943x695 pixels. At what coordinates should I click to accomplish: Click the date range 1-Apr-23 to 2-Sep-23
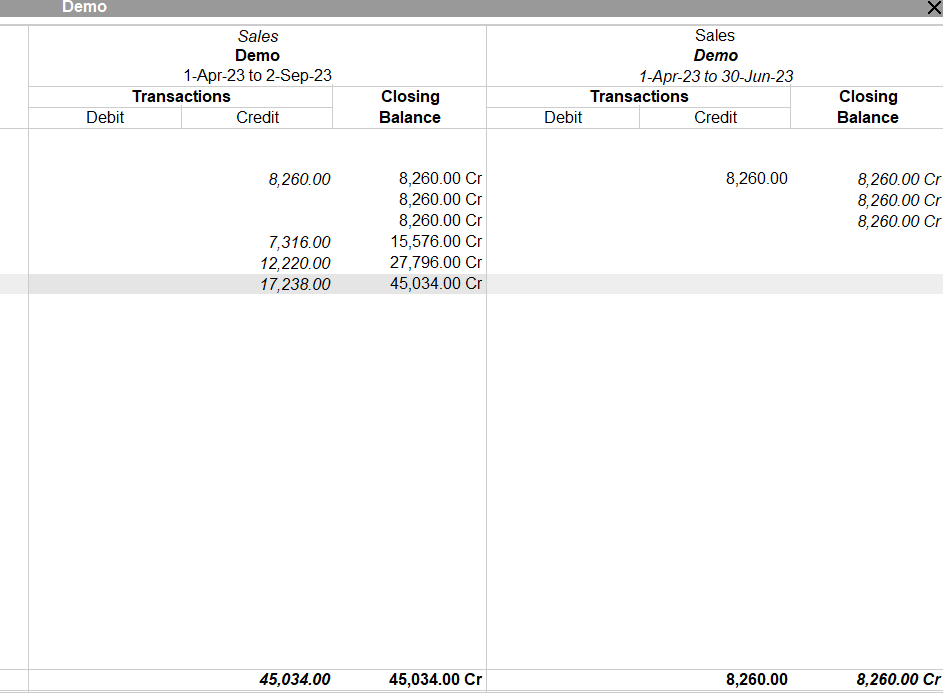(x=256, y=75)
